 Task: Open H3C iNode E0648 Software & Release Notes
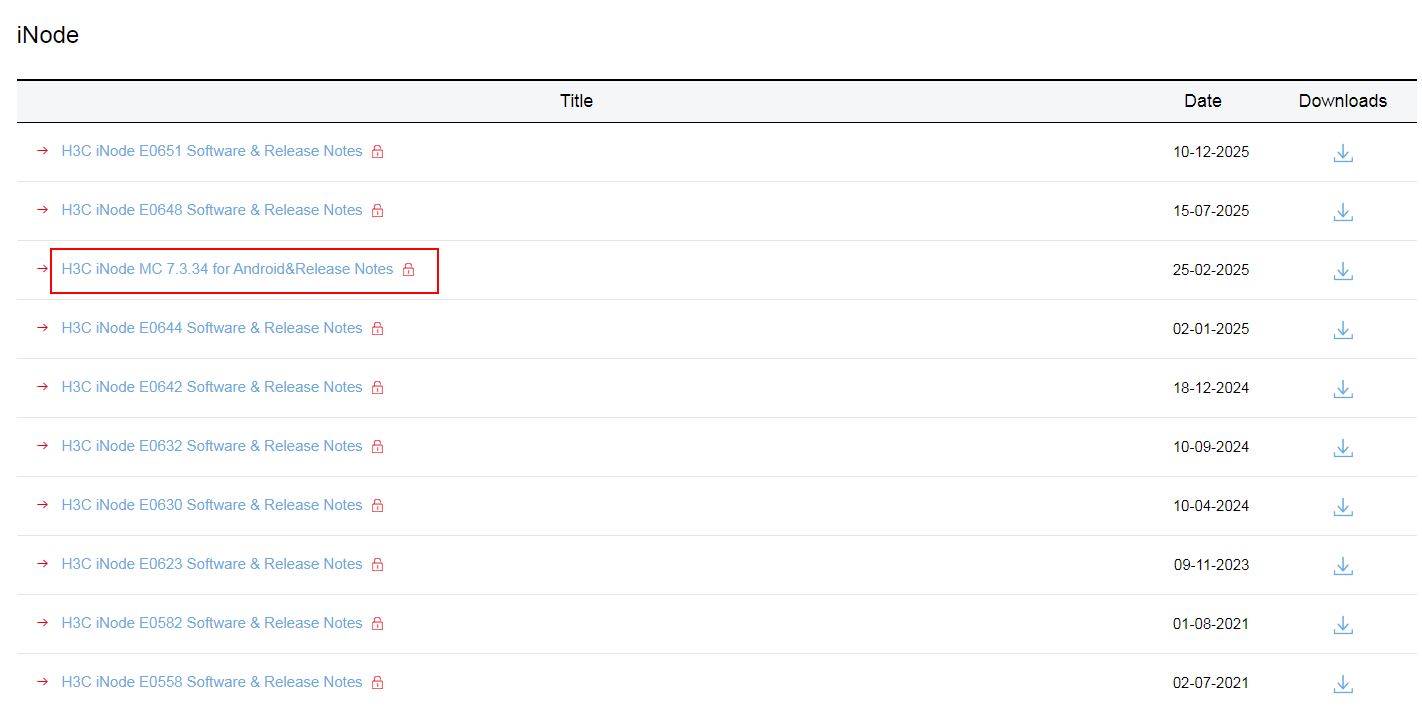pyautogui.click(x=212, y=210)
